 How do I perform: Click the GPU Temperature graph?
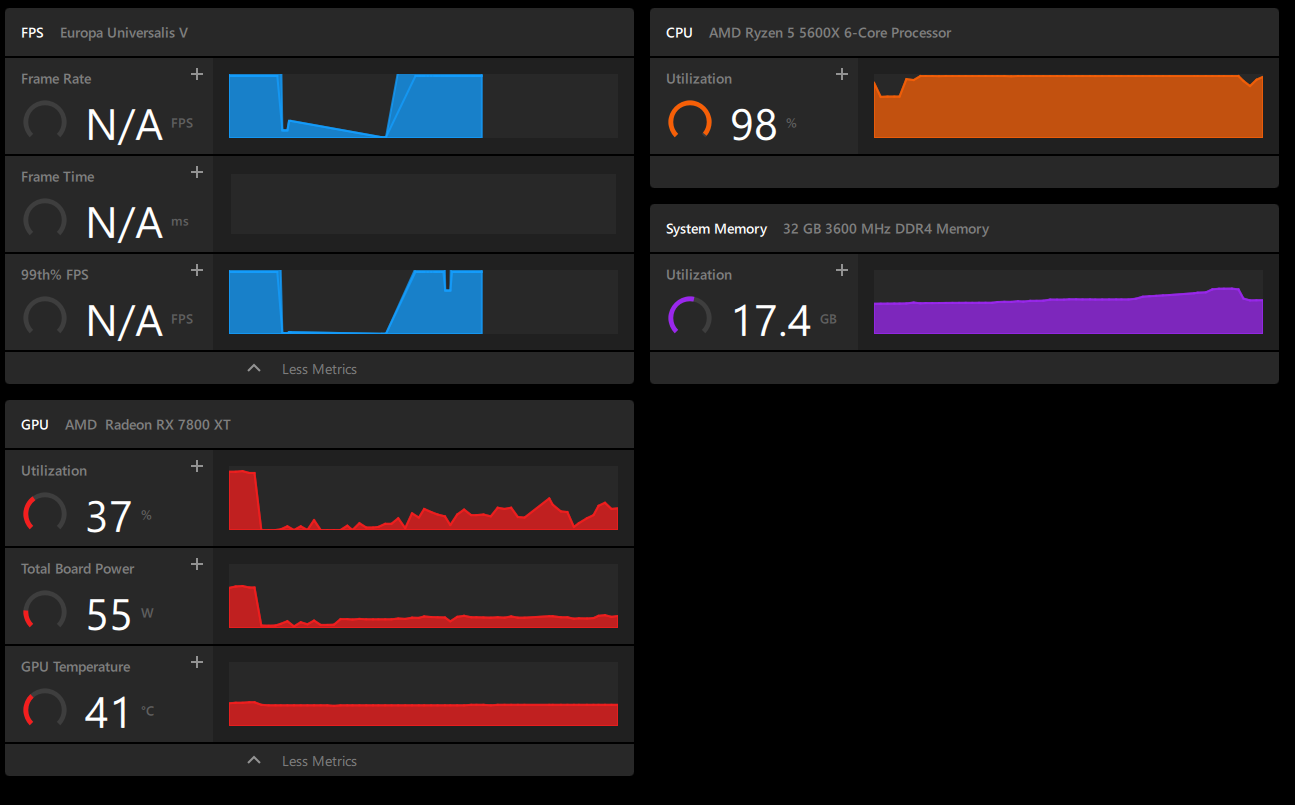[424, 694]
